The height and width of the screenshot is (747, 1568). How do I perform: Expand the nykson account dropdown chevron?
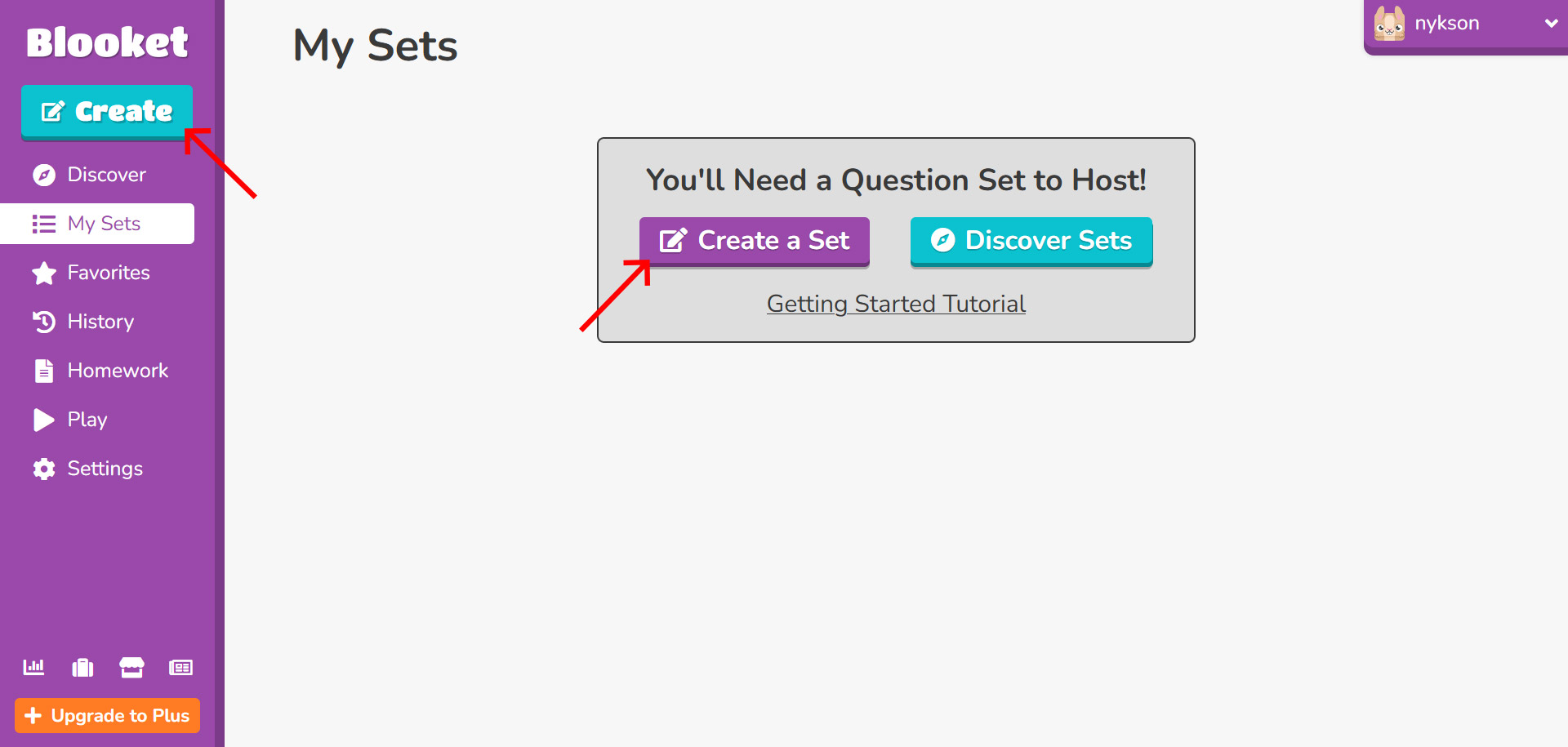(1550, 23)
